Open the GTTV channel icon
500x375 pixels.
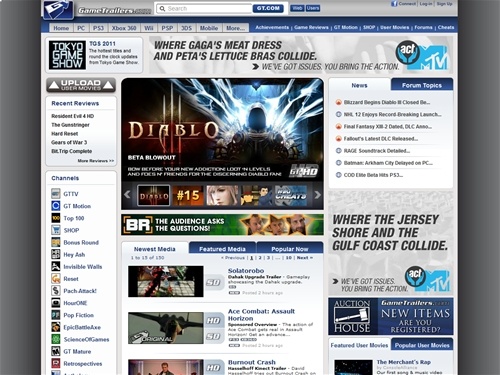coord(56,194)
